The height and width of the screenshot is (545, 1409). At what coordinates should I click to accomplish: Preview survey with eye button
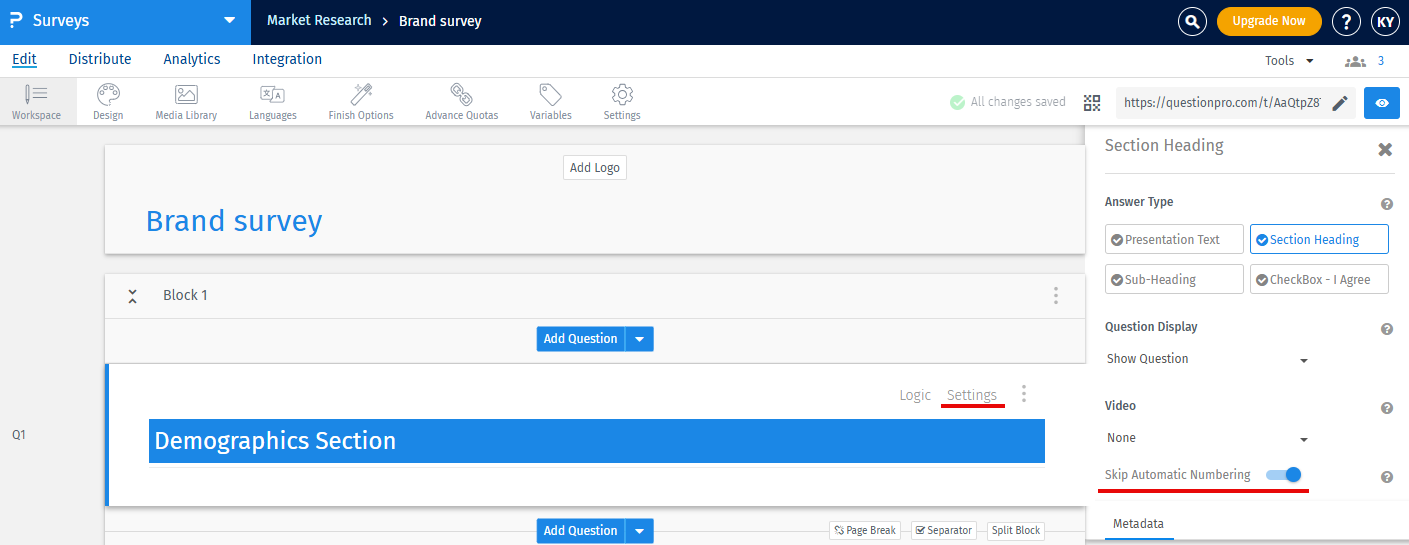(1382, 102)
